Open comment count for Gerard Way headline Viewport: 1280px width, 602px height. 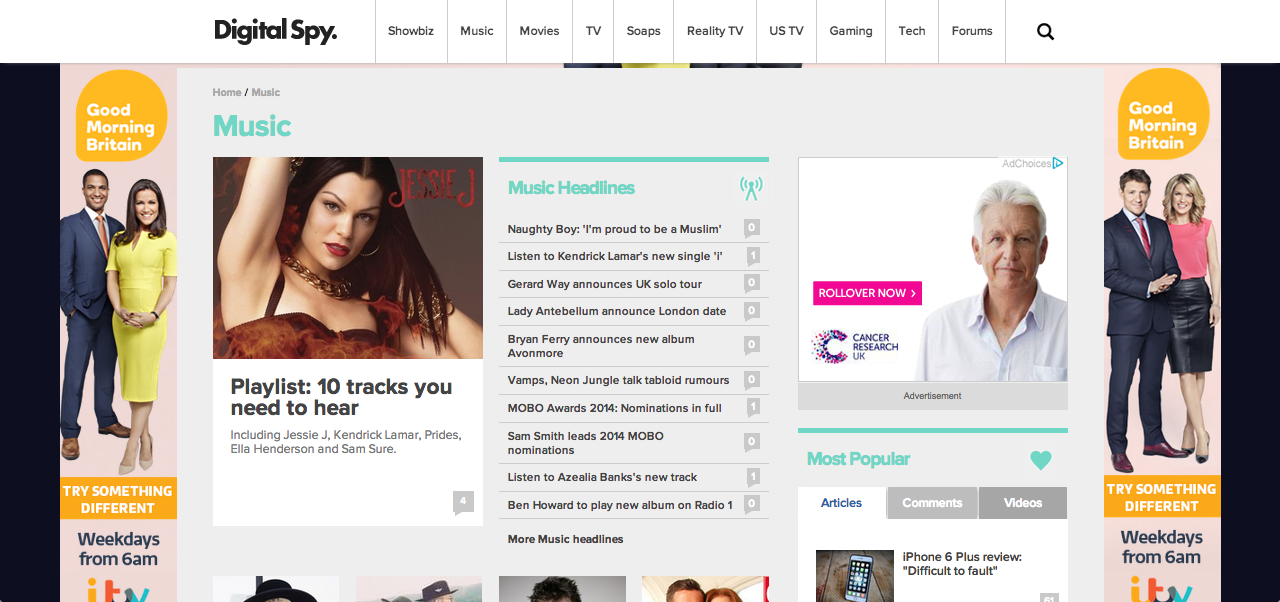click(x=752, y=283)
